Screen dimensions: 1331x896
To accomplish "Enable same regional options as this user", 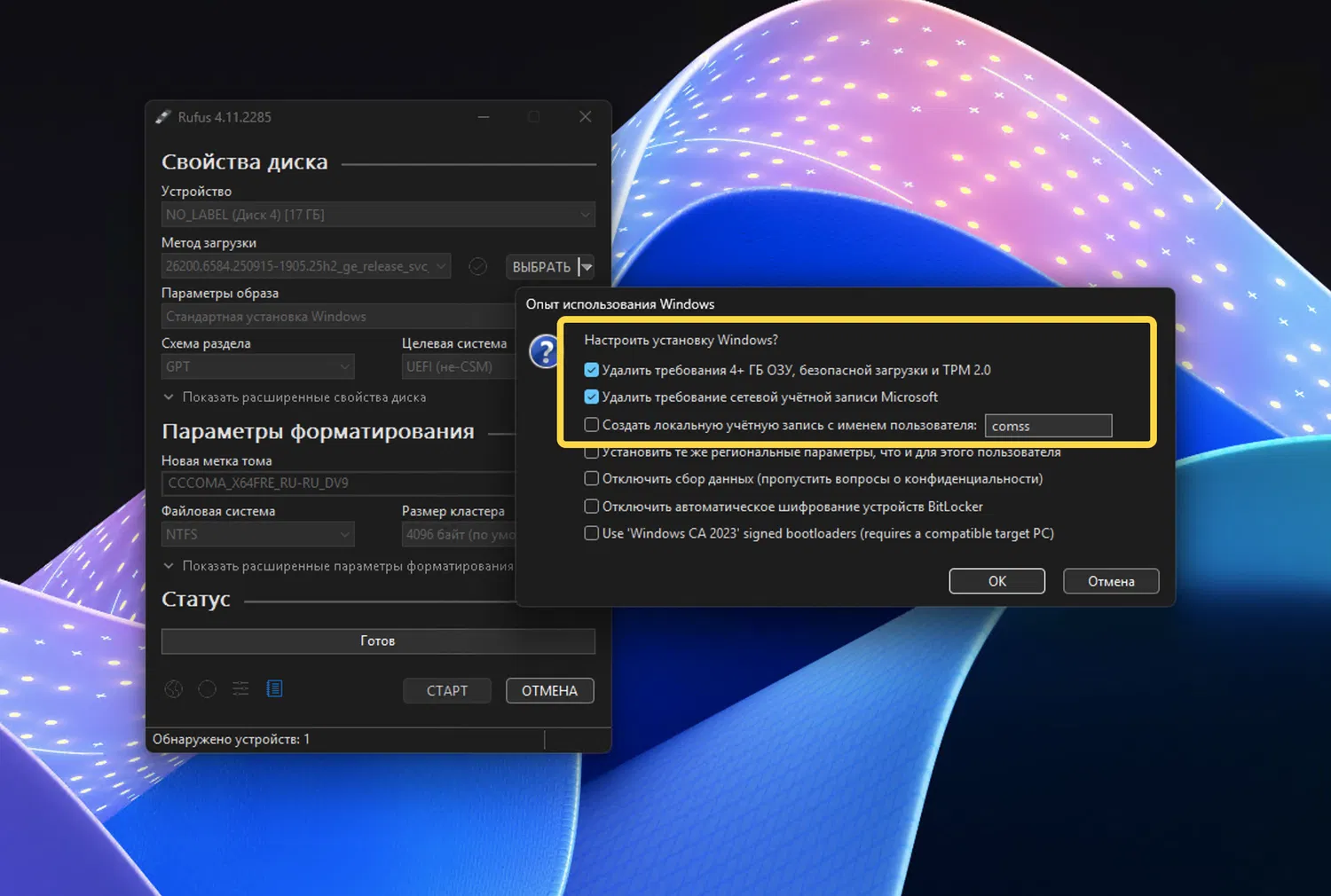I will click(x=592, y=452).
